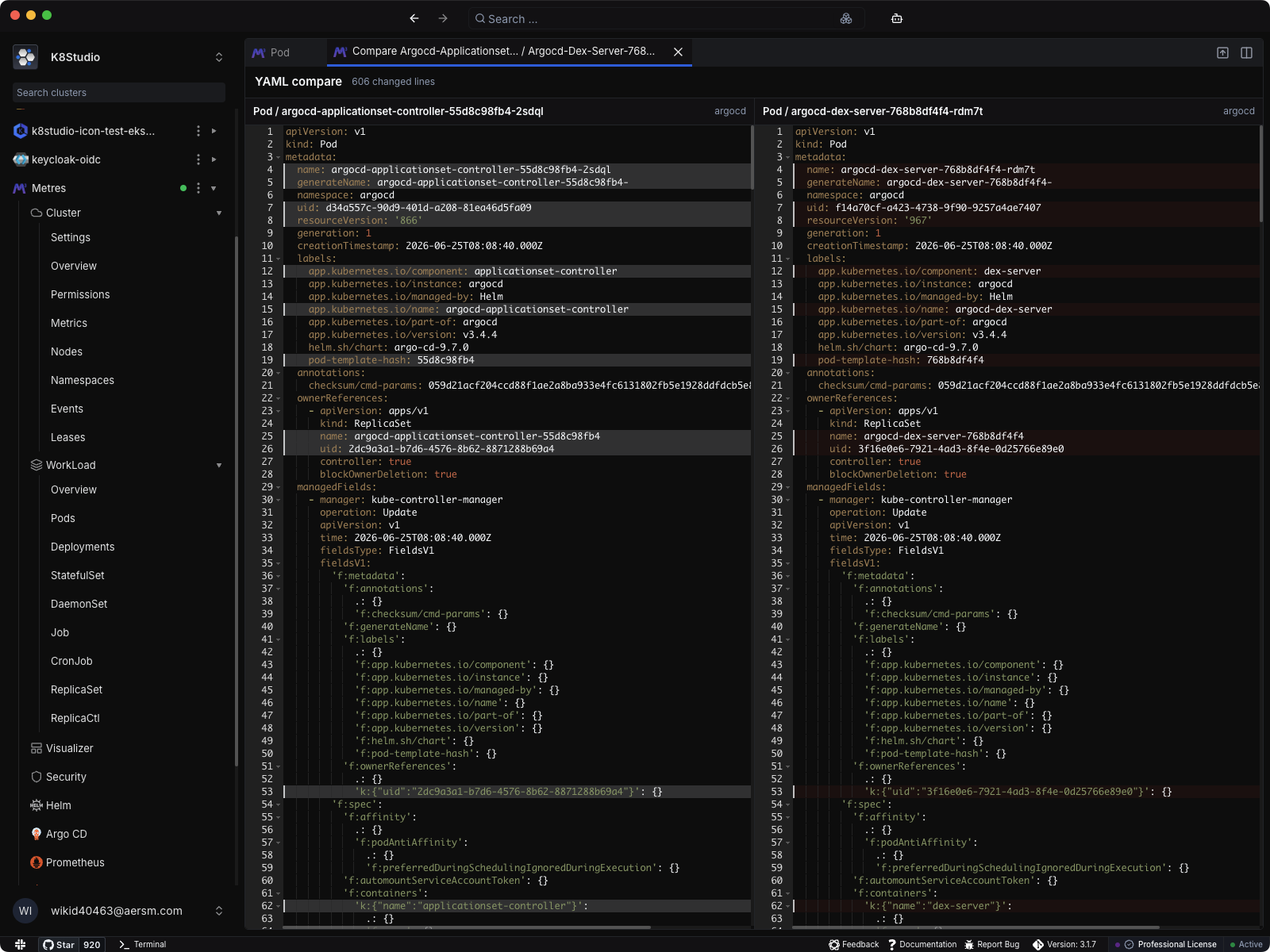
Task: Close the Compare tab
Action: pyautogui.click(x=679, y=52)
